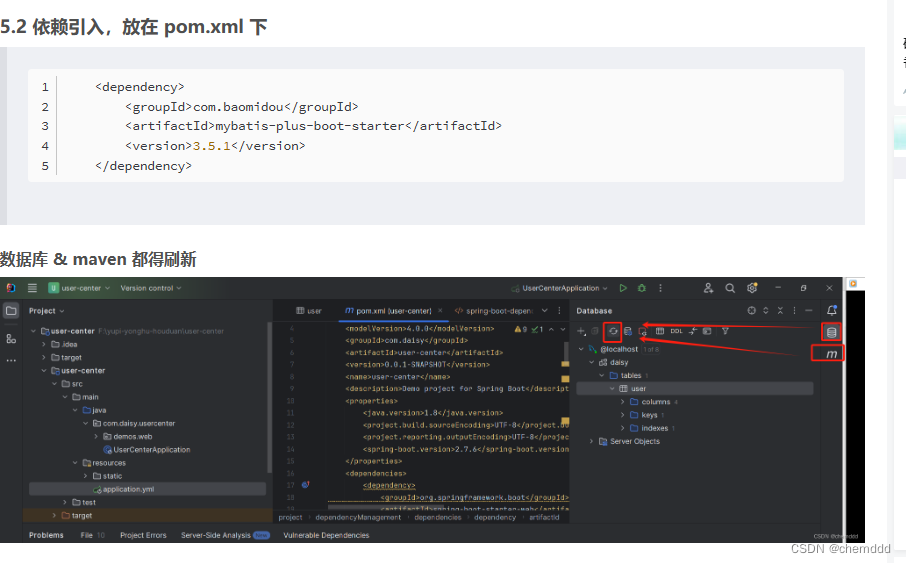Expand the columns folder in Database tree
The image size is (906, 563).
point(623,402)
